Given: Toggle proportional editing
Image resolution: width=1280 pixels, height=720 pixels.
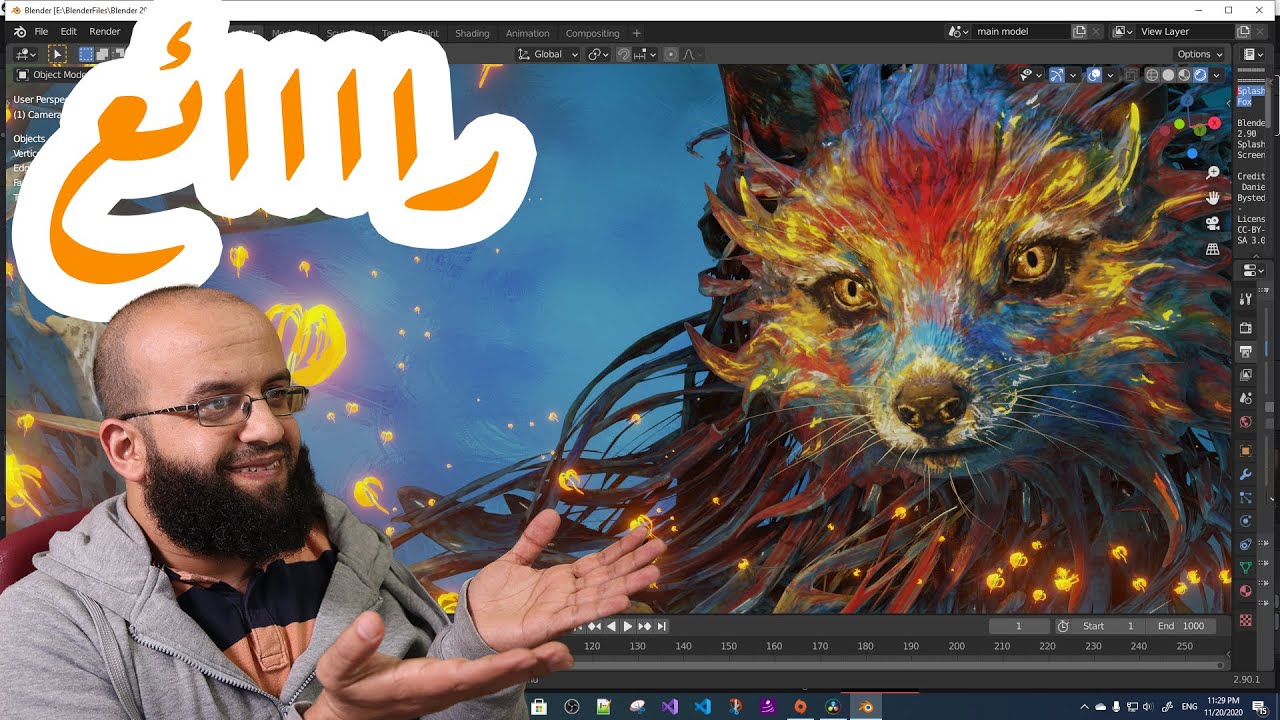Looking at the screenshot, I should click(671, 54).
